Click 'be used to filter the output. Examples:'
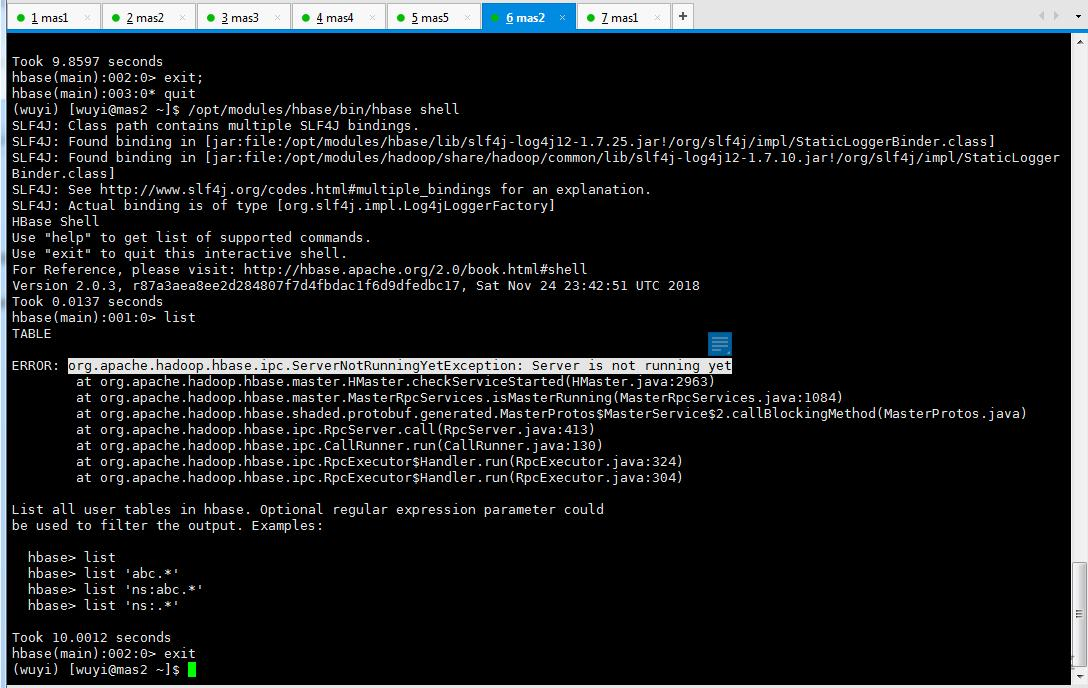 coord(167,526)
